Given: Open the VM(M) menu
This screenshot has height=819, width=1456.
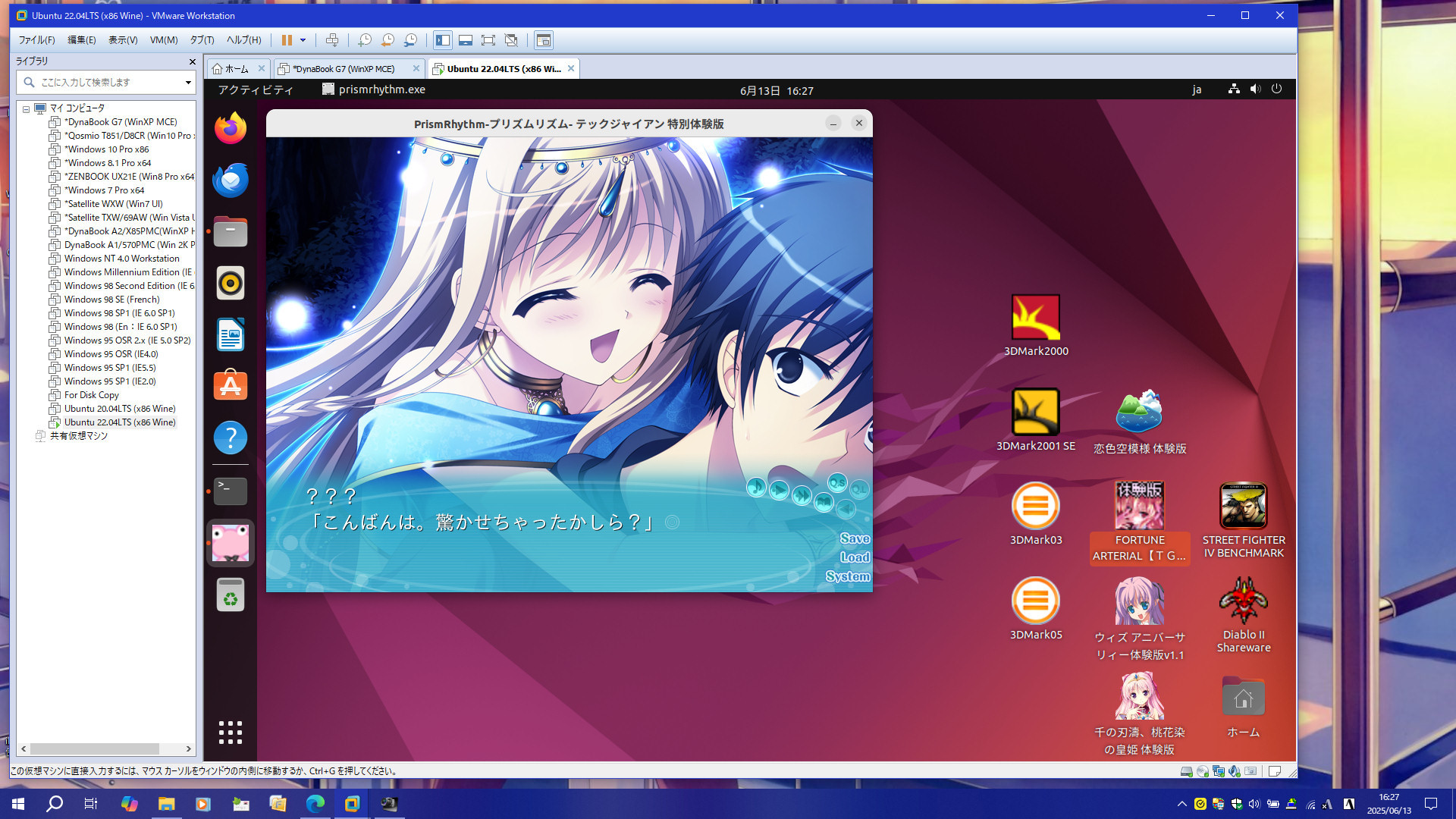Looking at the screenshot, I should (164, 40).
